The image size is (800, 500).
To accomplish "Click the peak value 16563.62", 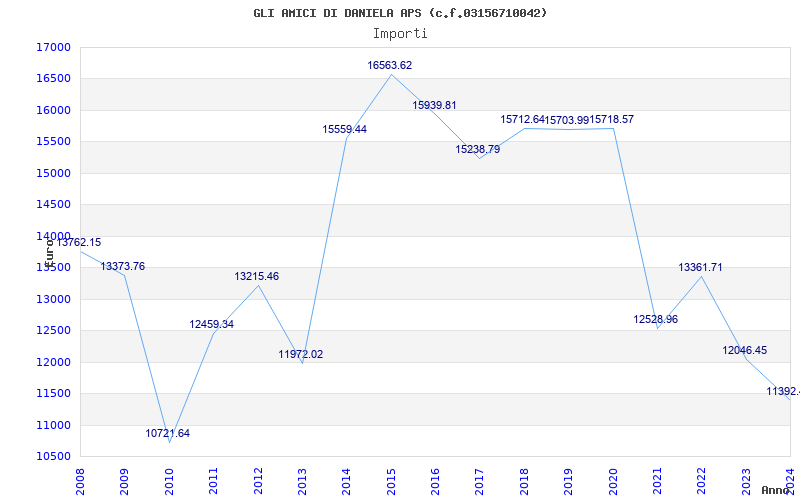I will [390, 65].
